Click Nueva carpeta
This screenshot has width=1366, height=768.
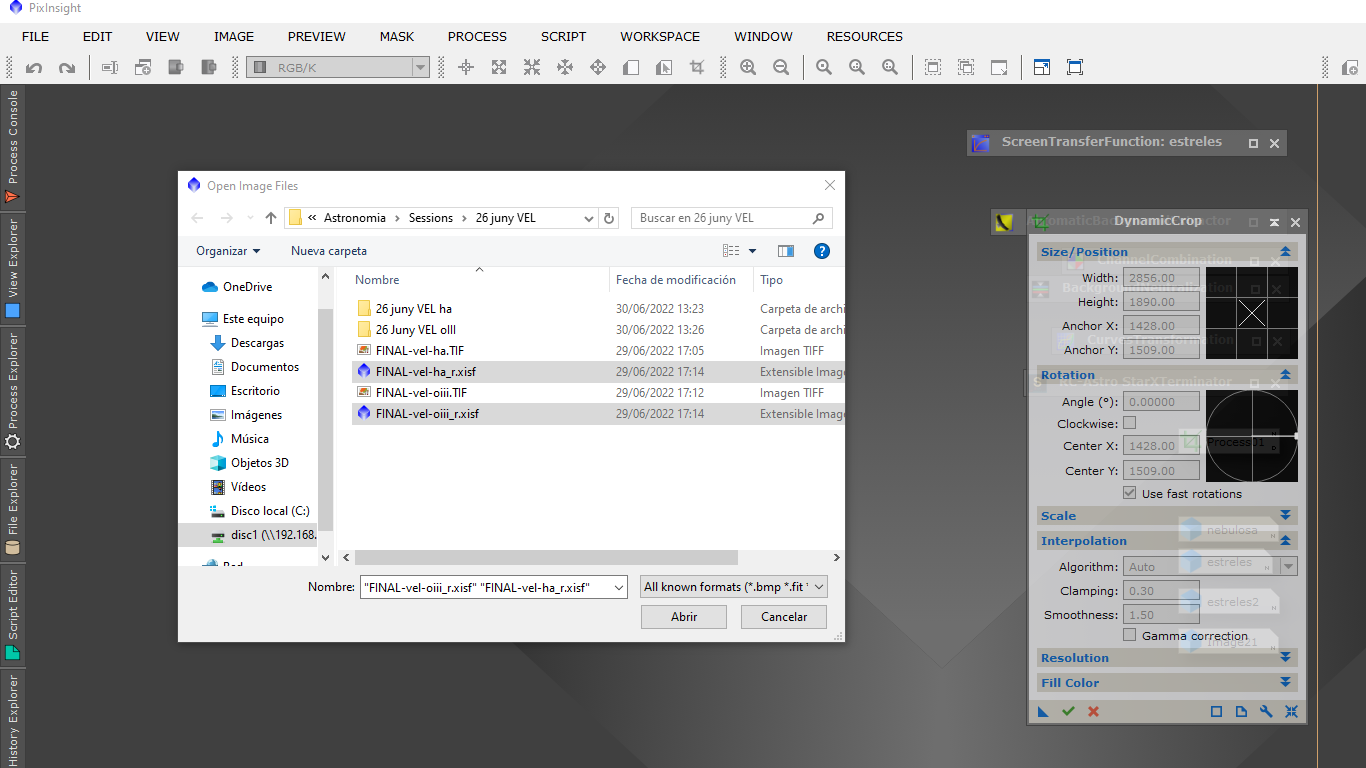[x=329, y=251]
